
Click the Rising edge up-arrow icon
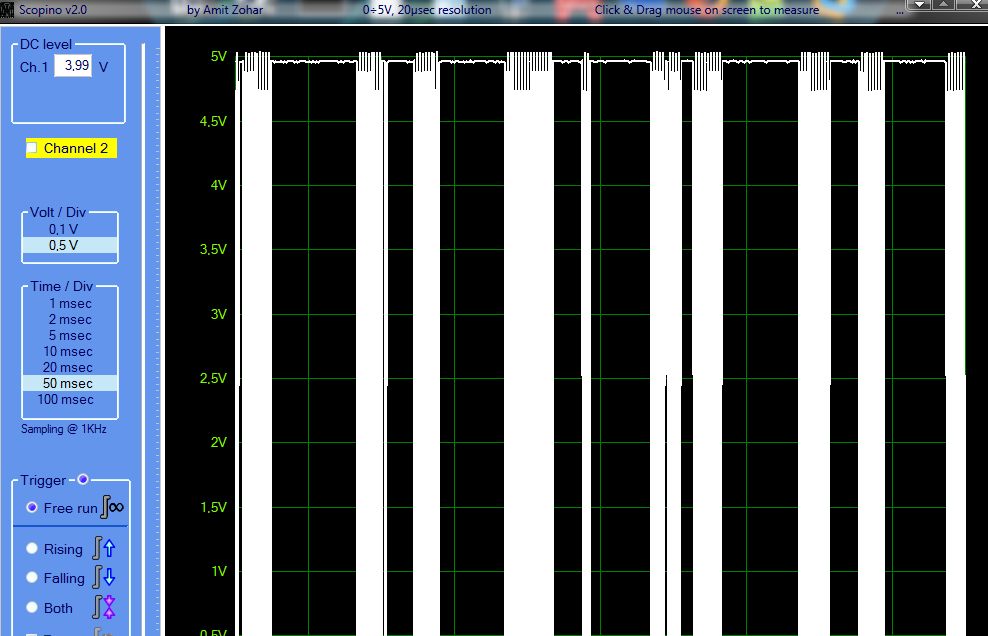(104, 548)
